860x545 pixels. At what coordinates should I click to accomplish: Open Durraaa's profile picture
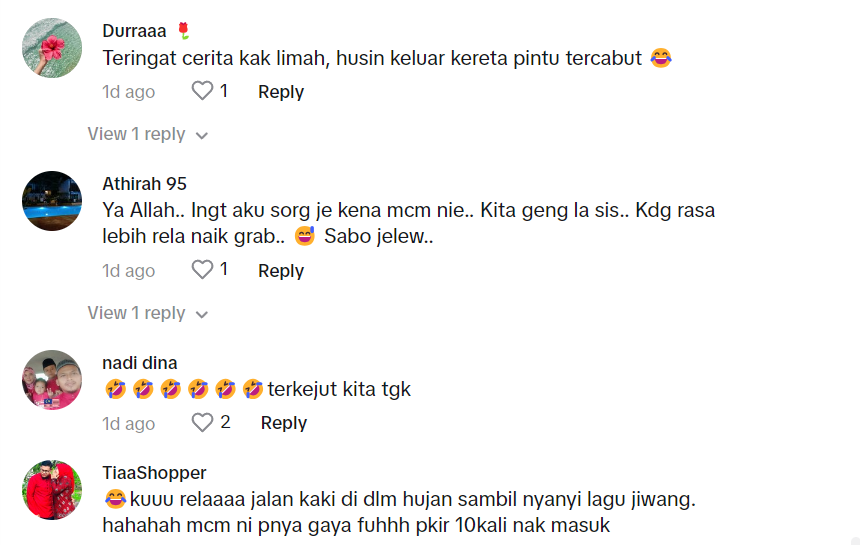tap(52, 47)
